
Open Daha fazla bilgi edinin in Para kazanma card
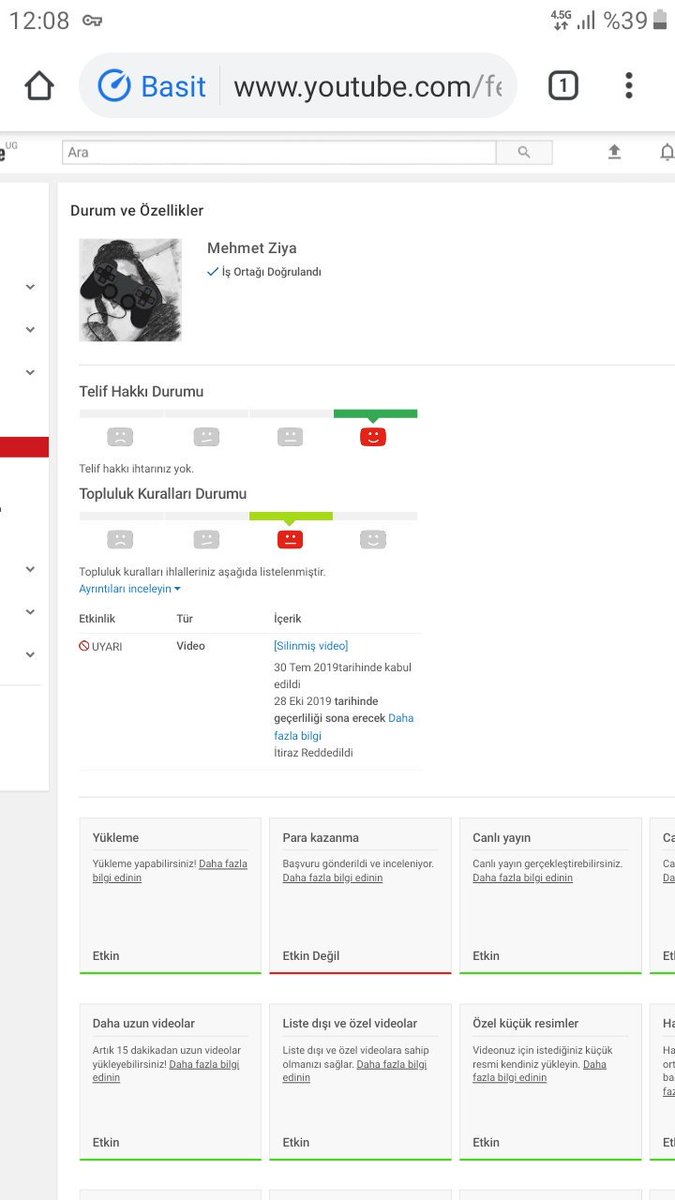pos(333,878)
